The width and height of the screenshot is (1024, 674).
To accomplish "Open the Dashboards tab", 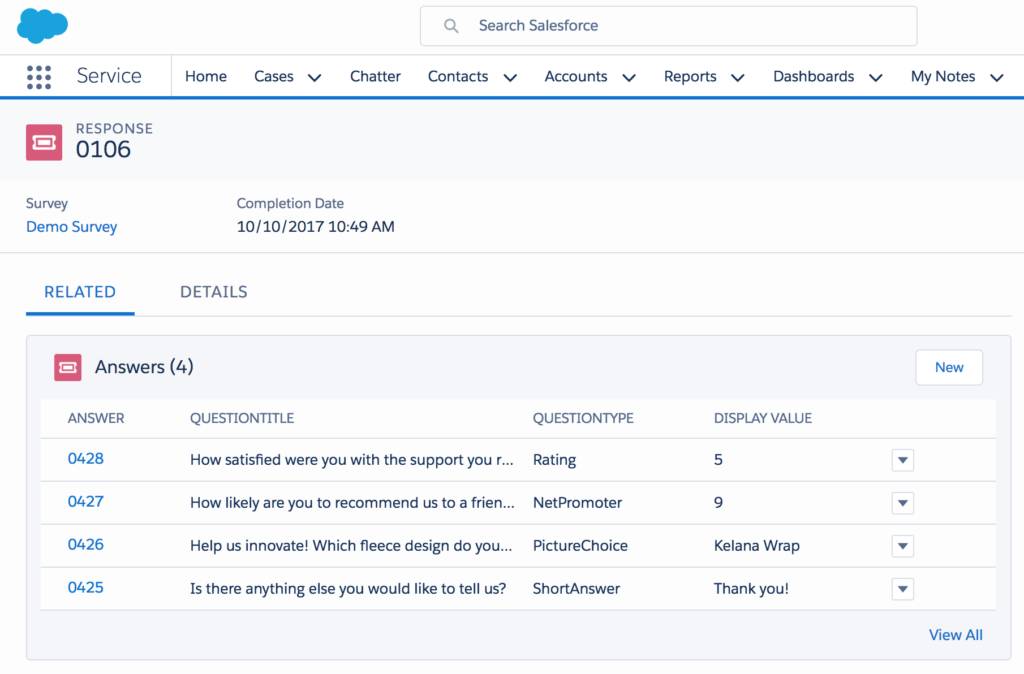I will pyautogui.click(x=814, y=76).
